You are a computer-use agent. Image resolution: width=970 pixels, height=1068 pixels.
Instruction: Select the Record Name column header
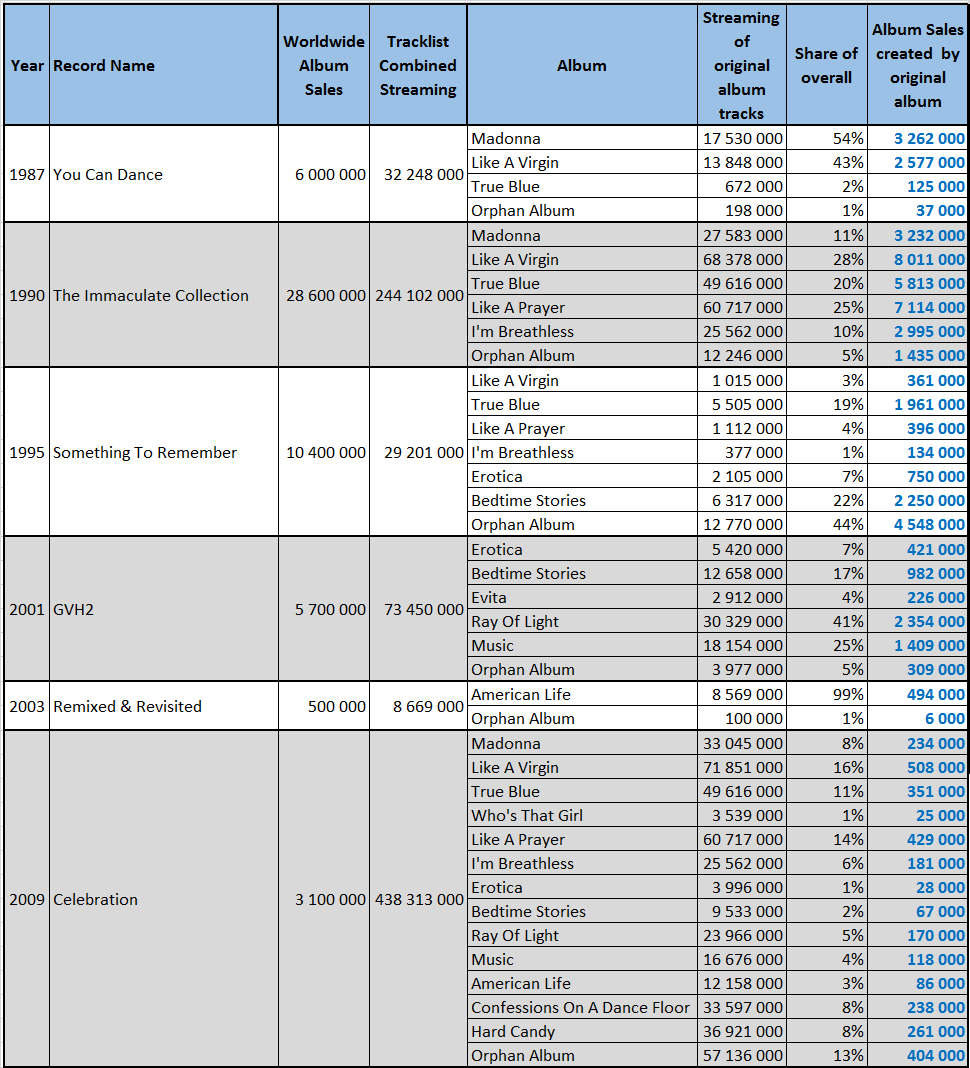click(163, 65)
